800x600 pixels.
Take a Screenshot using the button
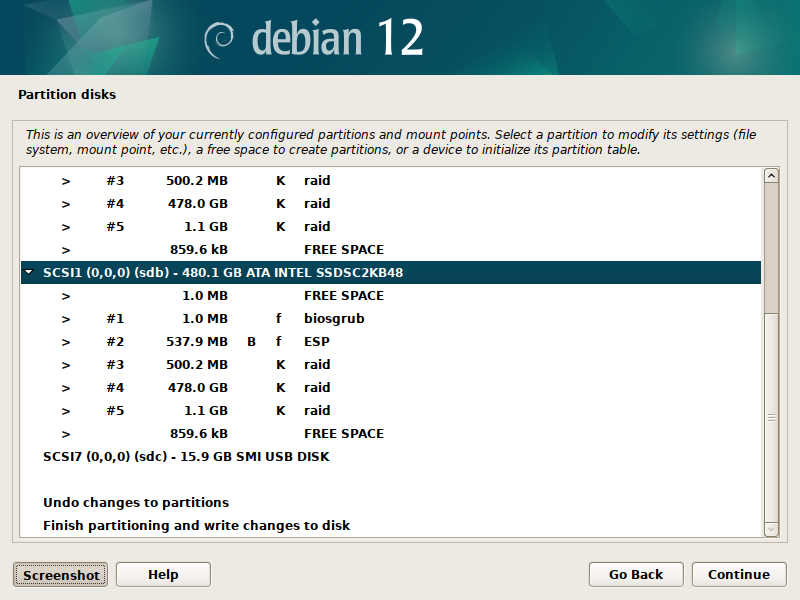point(61,574)
